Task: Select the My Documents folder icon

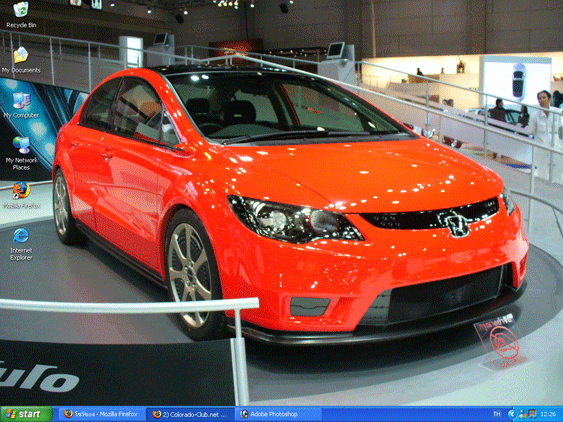Action: tap(21, 55)
